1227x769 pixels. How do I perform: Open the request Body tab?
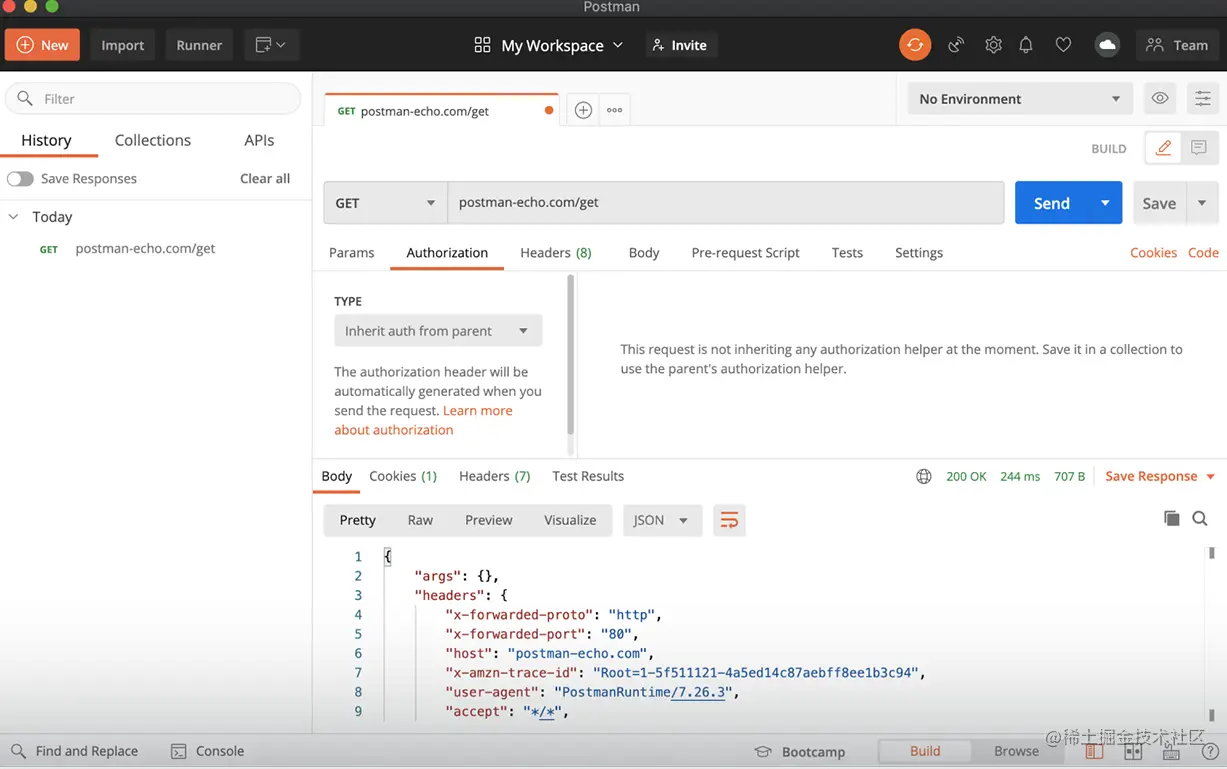(x=644, y=252)
